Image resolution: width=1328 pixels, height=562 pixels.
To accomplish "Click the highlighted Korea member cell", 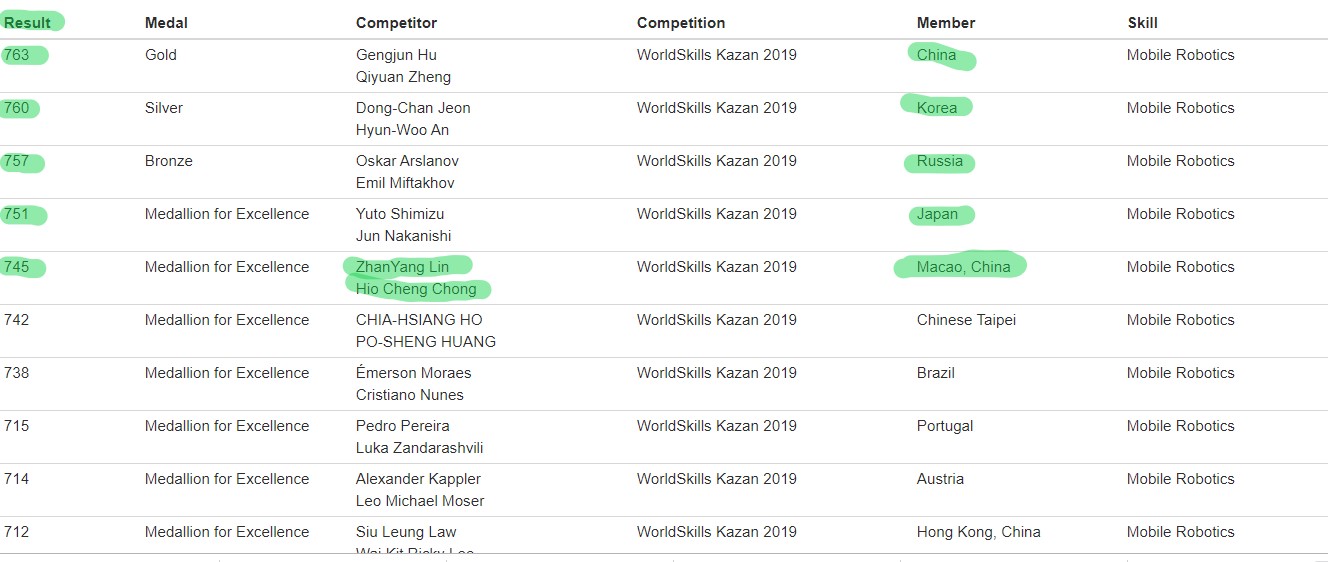I will pyautogui.click(x=937, y=108).
